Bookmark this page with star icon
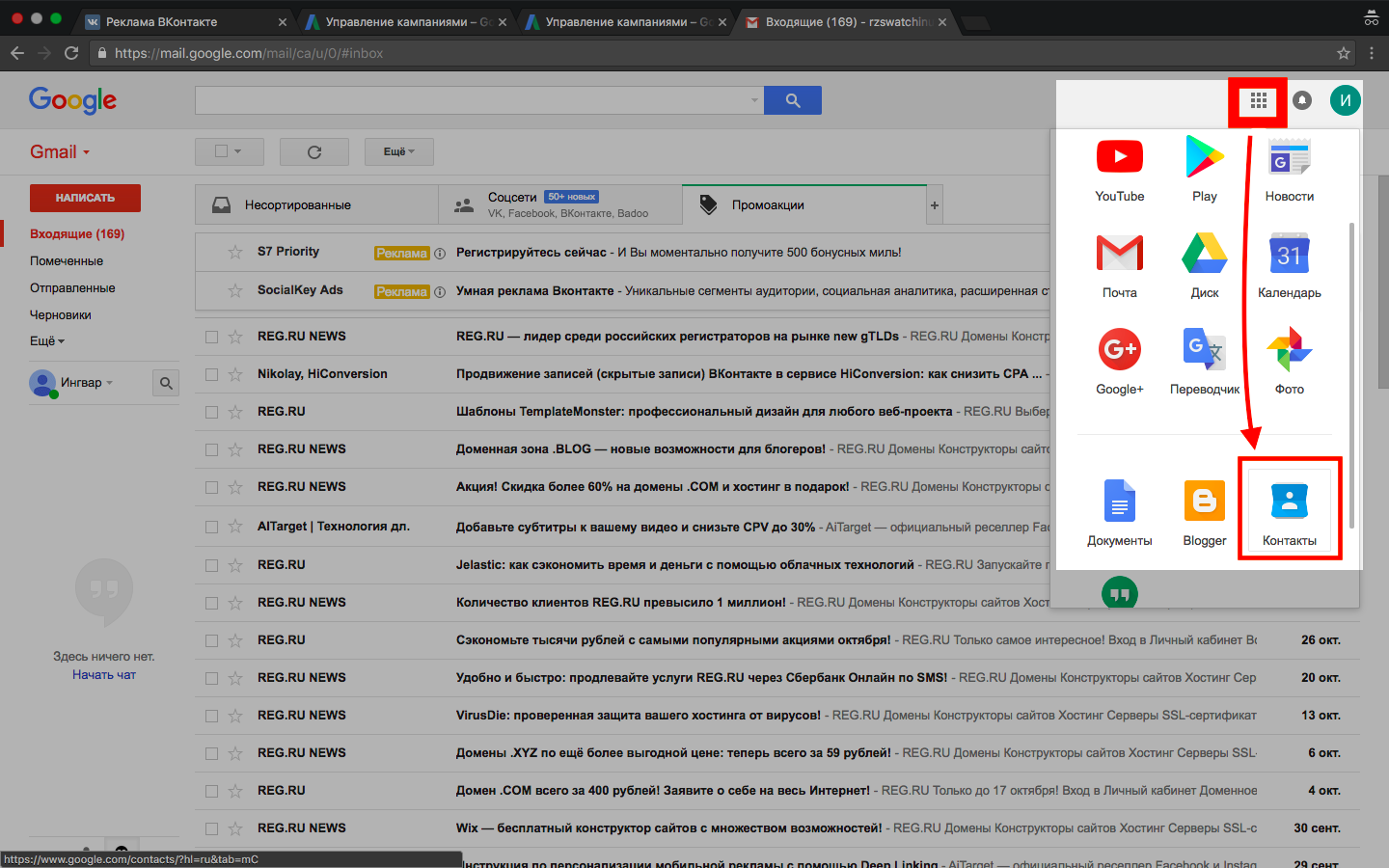 [1343, 53]
